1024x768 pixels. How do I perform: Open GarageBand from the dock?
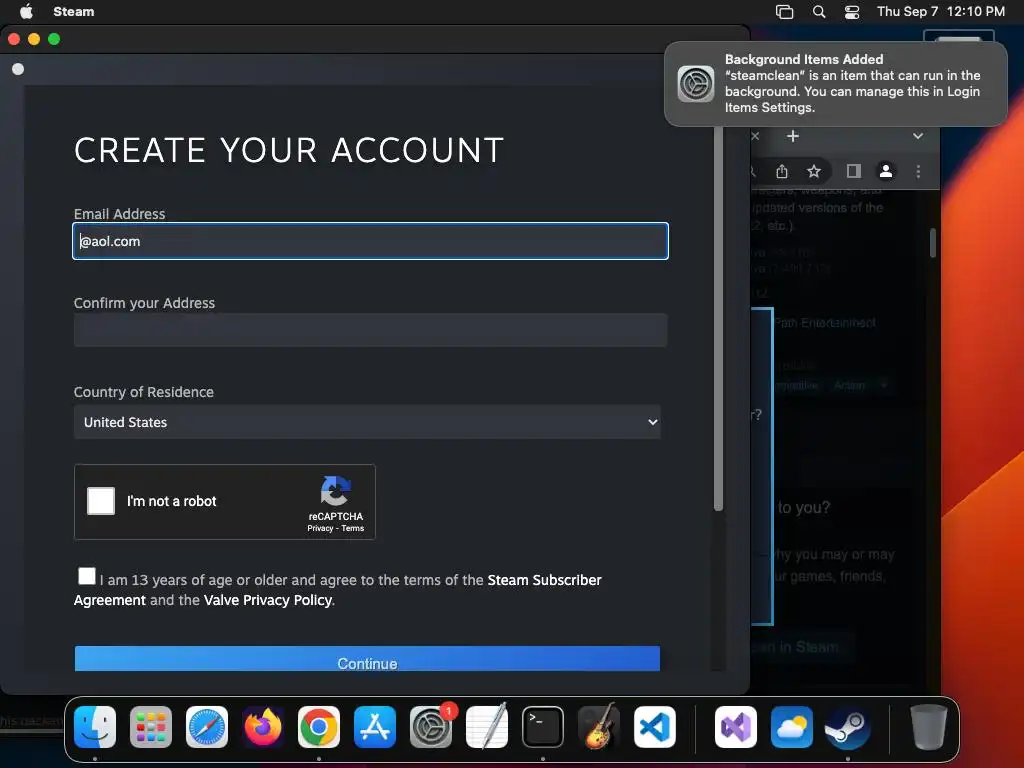pyautogui.click(x=599, y=726)
